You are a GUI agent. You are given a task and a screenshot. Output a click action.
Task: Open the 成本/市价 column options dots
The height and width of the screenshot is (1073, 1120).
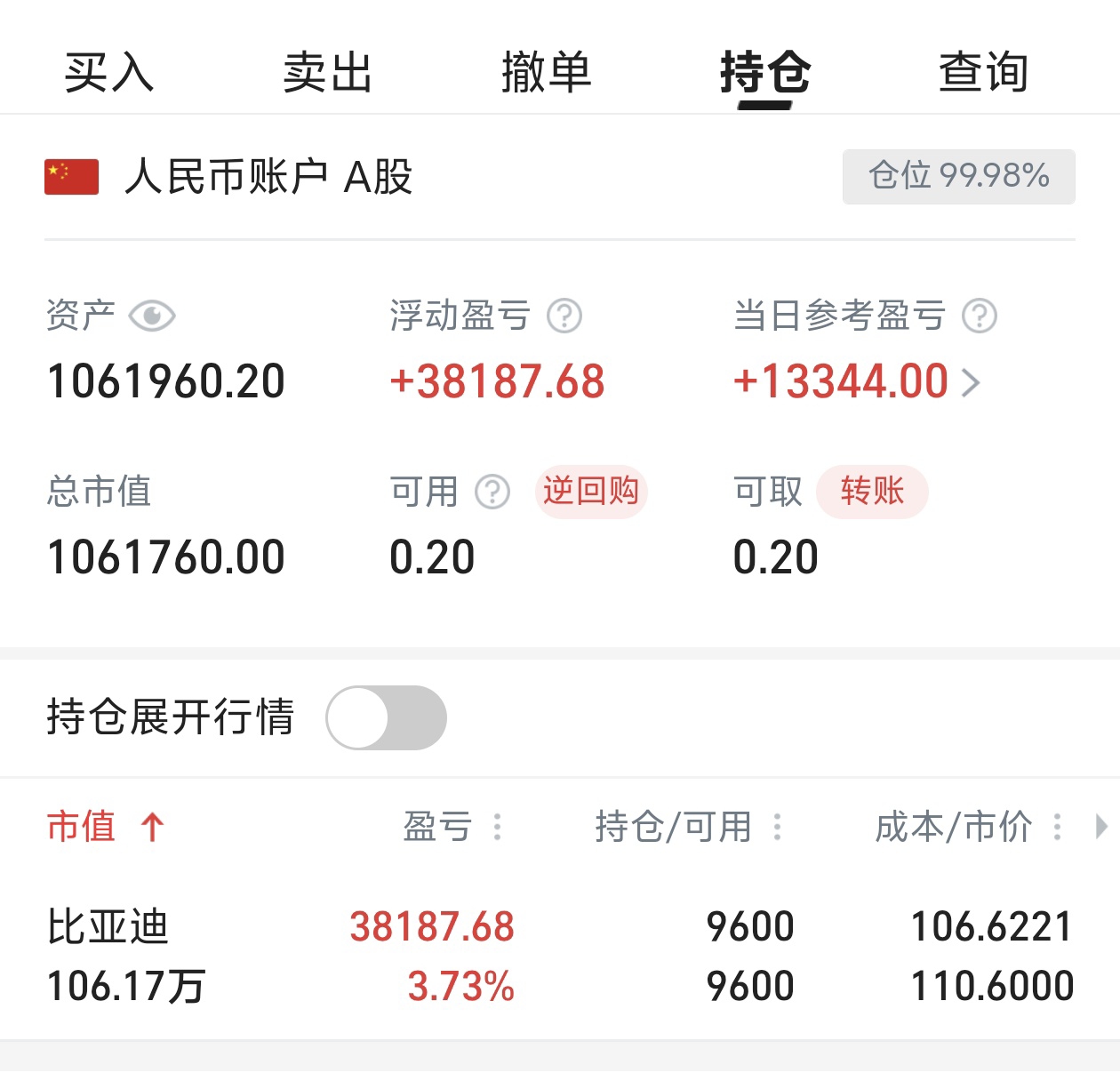[1058, 828]
